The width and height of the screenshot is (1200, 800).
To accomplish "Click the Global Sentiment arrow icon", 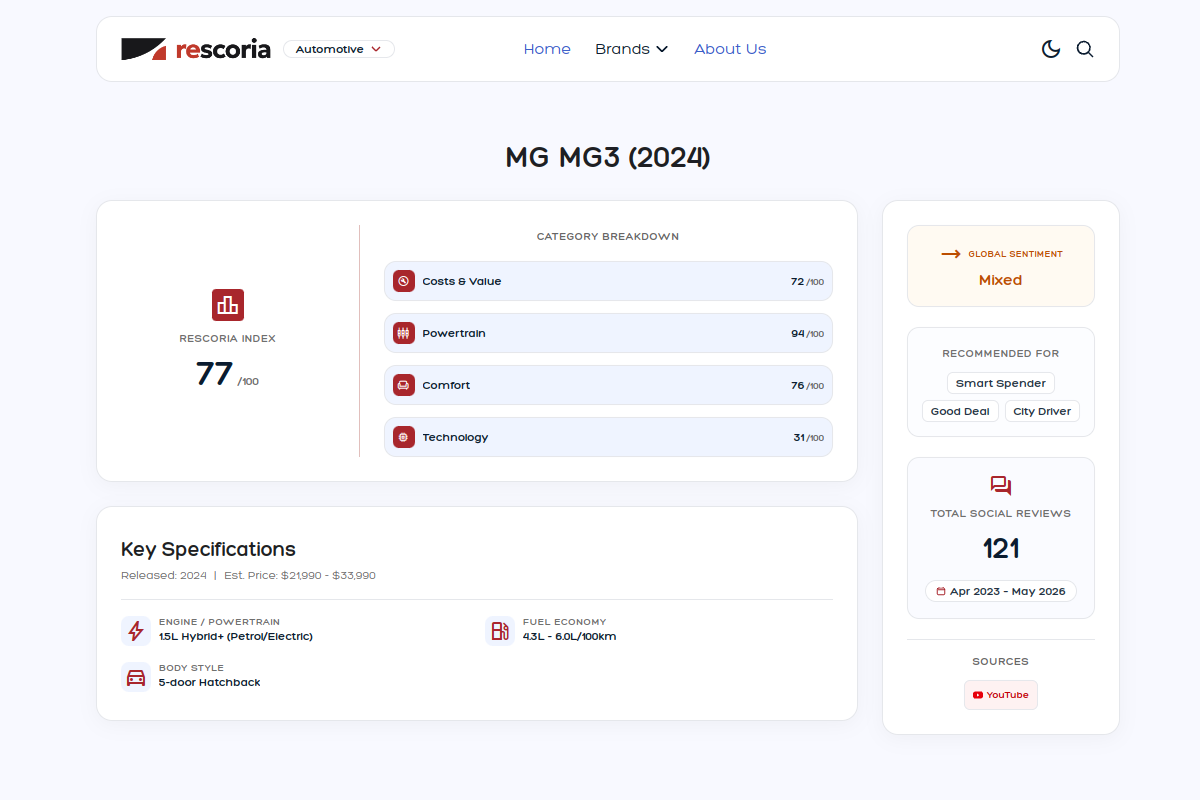I will pos(951,254).
